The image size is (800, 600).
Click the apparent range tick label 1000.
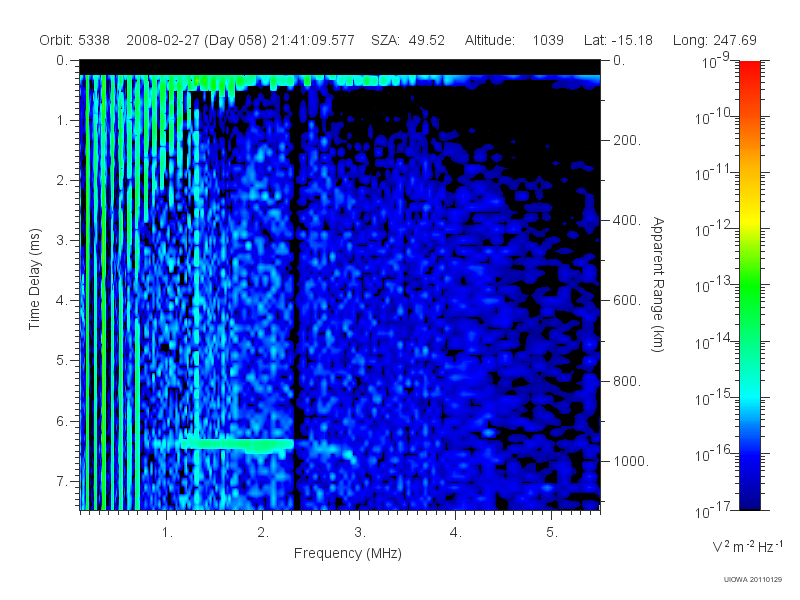point(631,461)
